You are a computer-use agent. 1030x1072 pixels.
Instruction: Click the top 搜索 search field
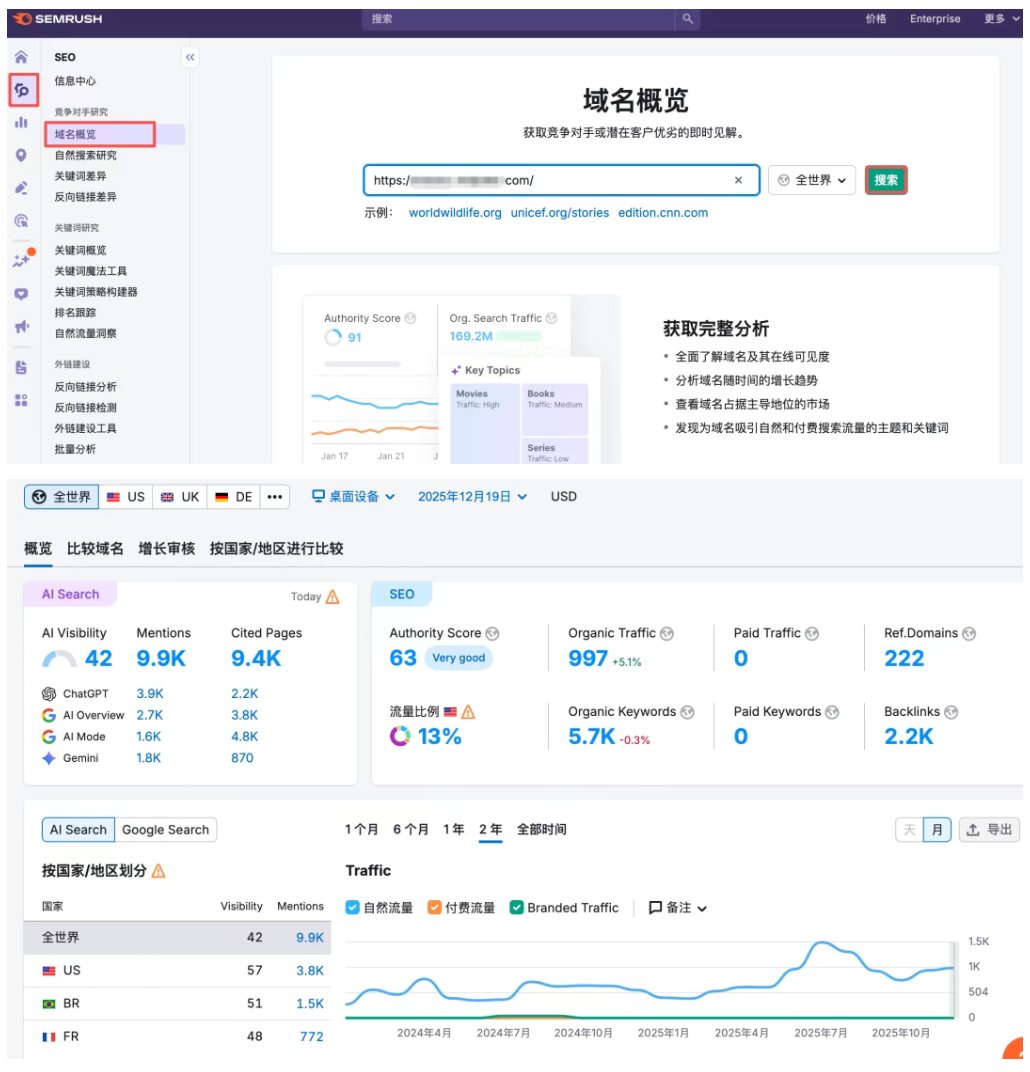[x=519, y=18]
